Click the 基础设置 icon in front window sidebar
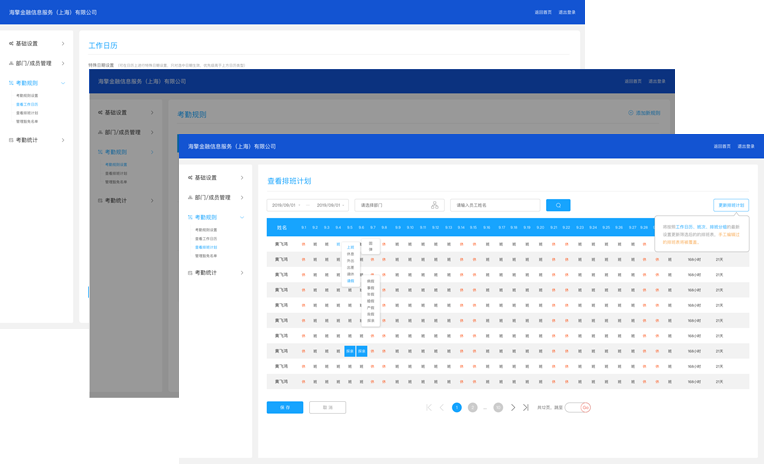Screen dimensions: 764x464 [x=190, y=178]
